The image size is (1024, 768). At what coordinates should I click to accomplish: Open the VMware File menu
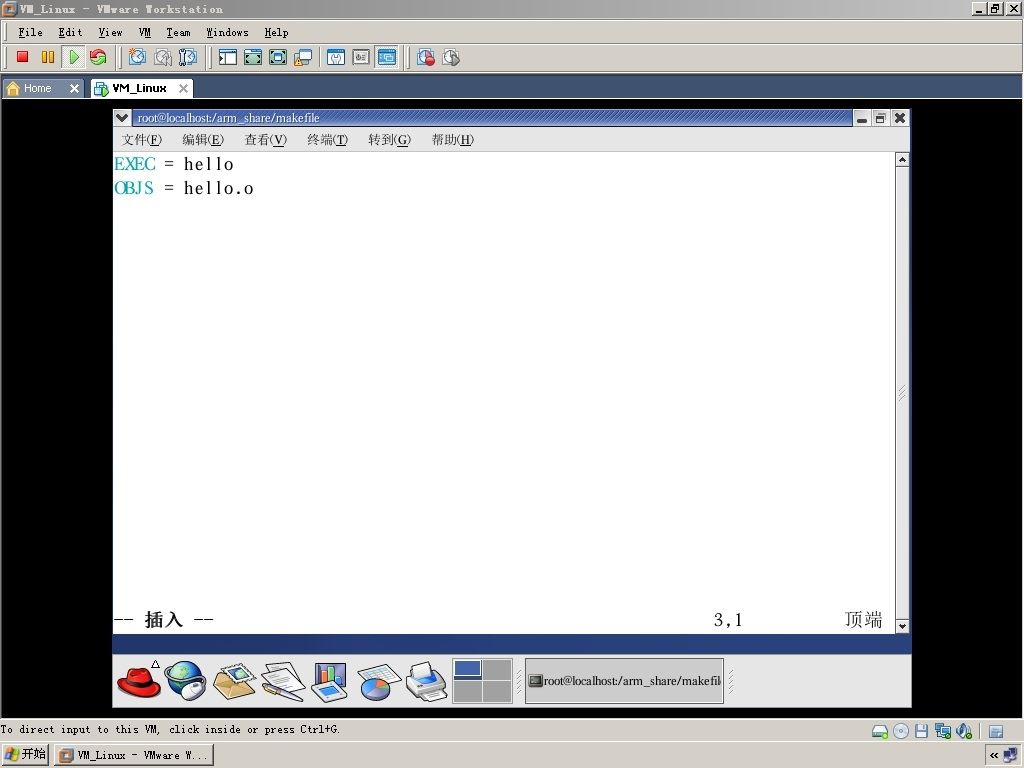[30, 32]
